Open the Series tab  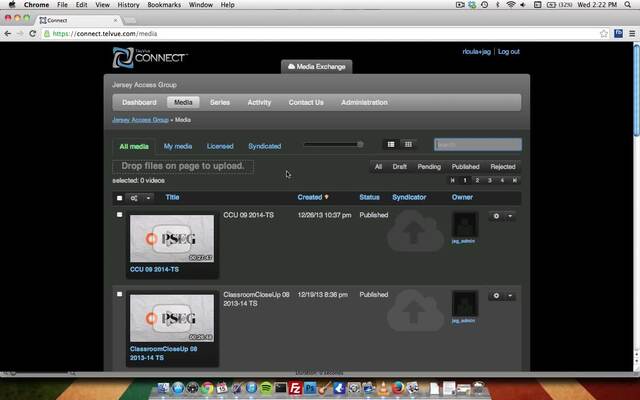pos(219,102)
